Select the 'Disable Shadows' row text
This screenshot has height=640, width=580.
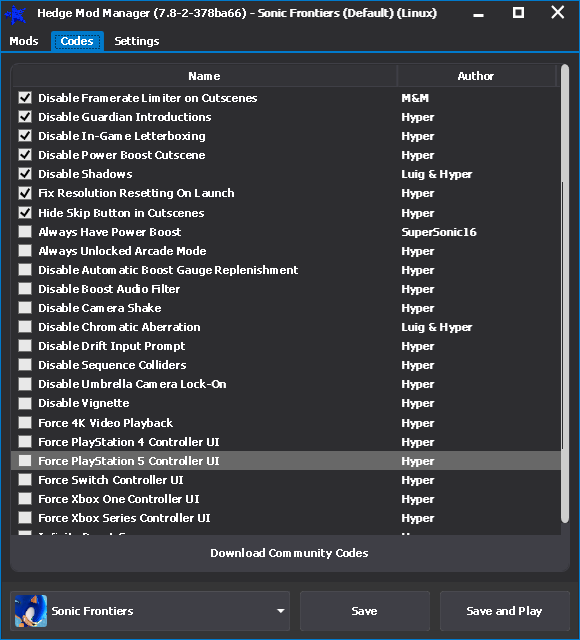pos(85,174)
